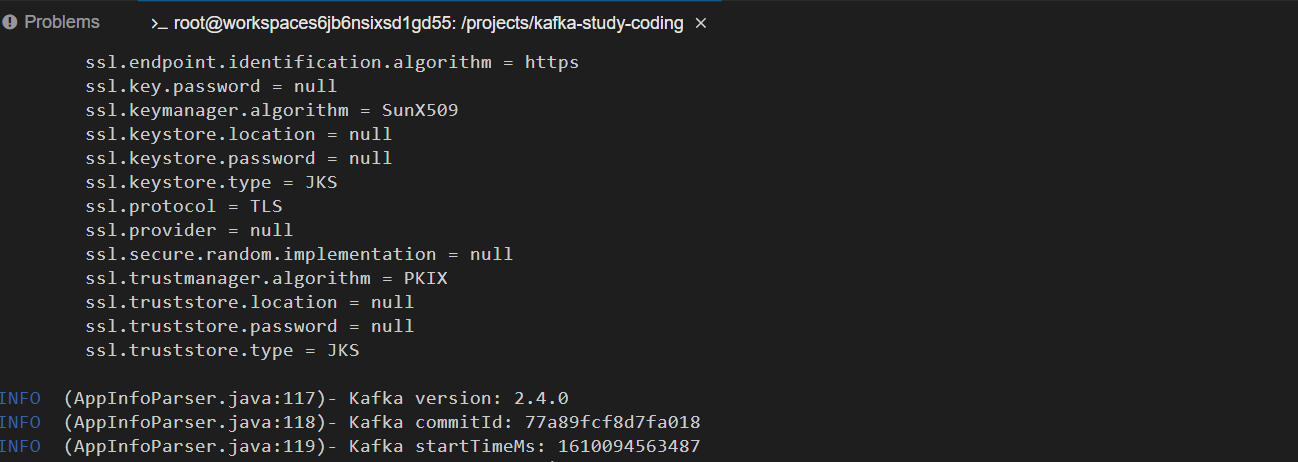Click the ssl.protocol = TLS line
The height and width of the screenshot is (462, 1298).
point(184,206)
